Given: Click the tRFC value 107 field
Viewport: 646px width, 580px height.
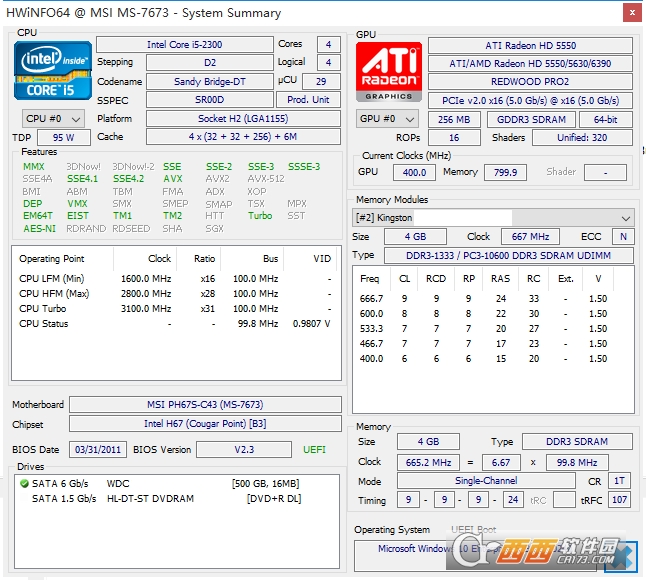Looking at the screenshot, I should tap(619, 500).
